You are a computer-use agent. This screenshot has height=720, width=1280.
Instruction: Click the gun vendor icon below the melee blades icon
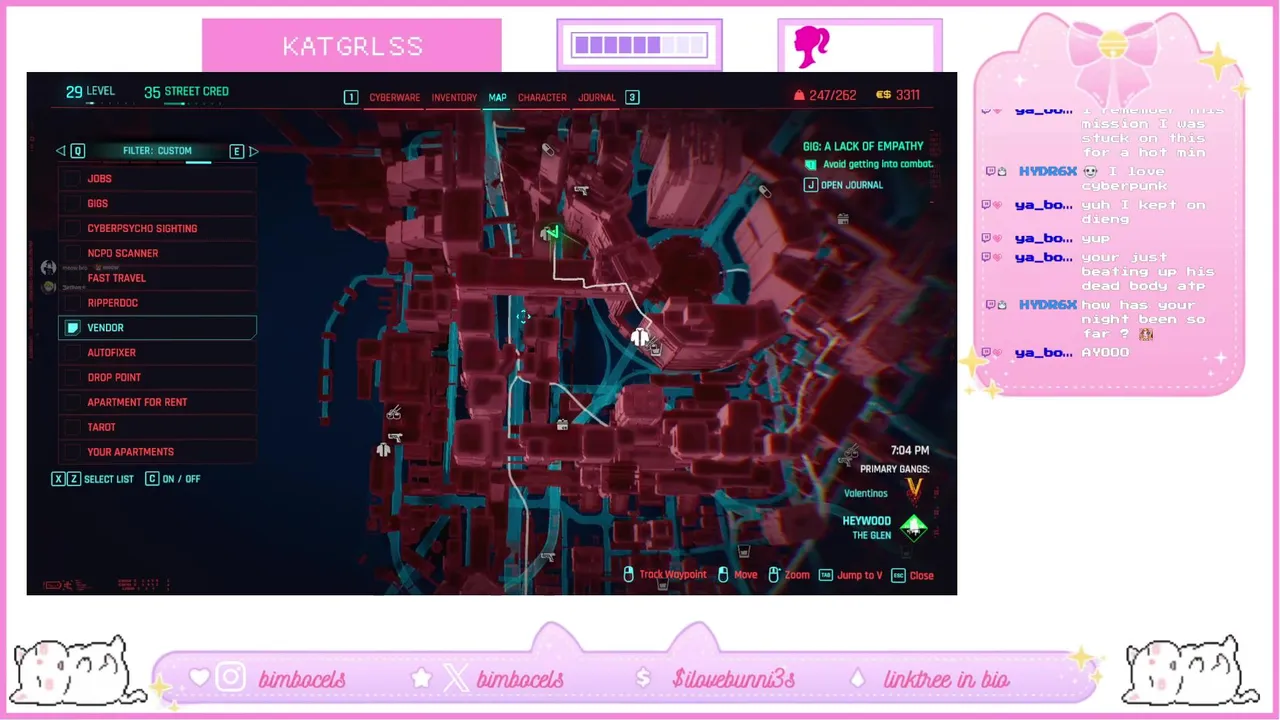pyautogui.click(x=395, y=437)
